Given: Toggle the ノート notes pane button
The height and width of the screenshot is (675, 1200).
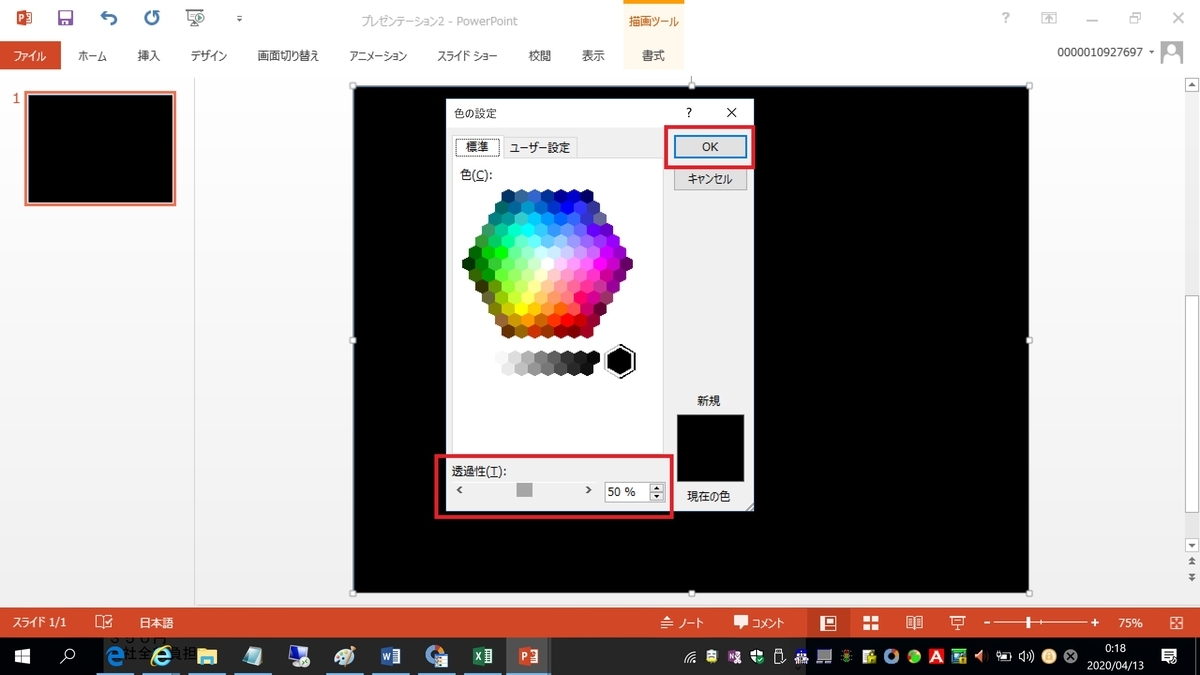Looking at the screenshot, I should (682, 622).
